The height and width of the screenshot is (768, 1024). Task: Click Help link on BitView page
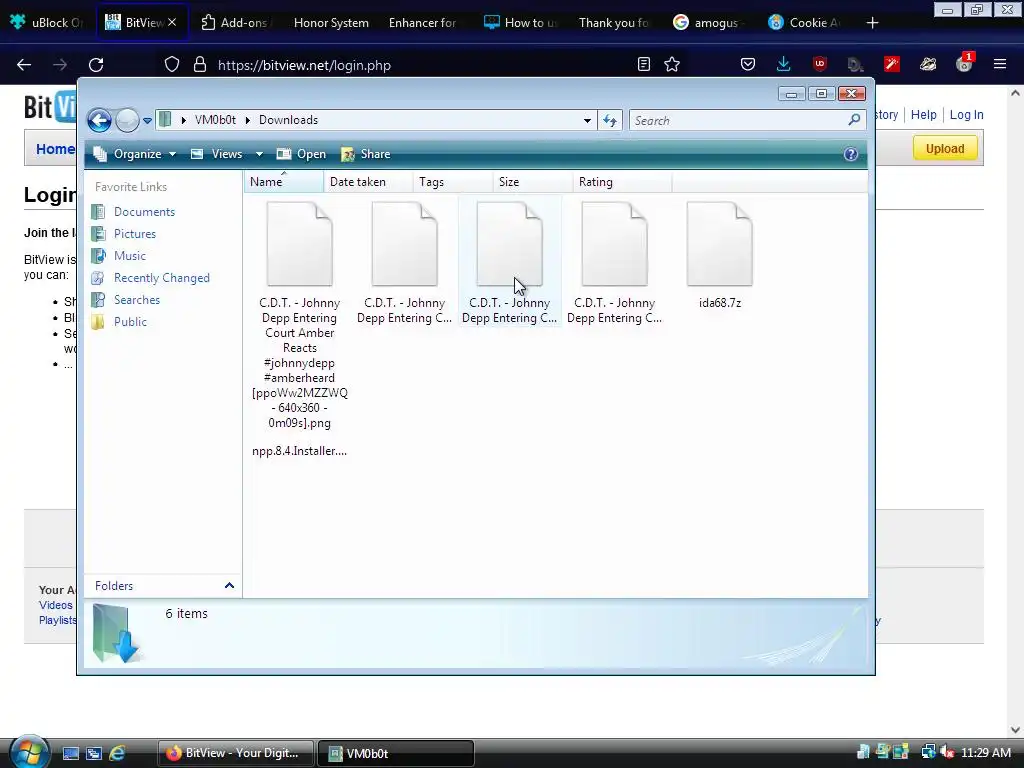tap(923, 115)
